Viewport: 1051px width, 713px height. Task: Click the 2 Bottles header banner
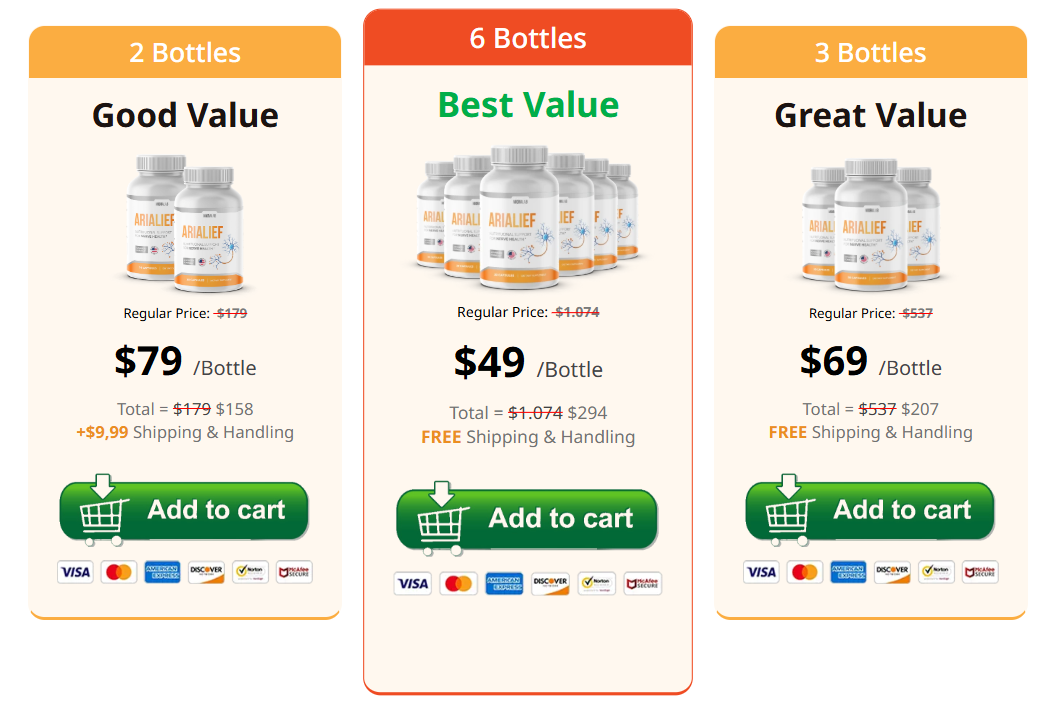[184, 52]
